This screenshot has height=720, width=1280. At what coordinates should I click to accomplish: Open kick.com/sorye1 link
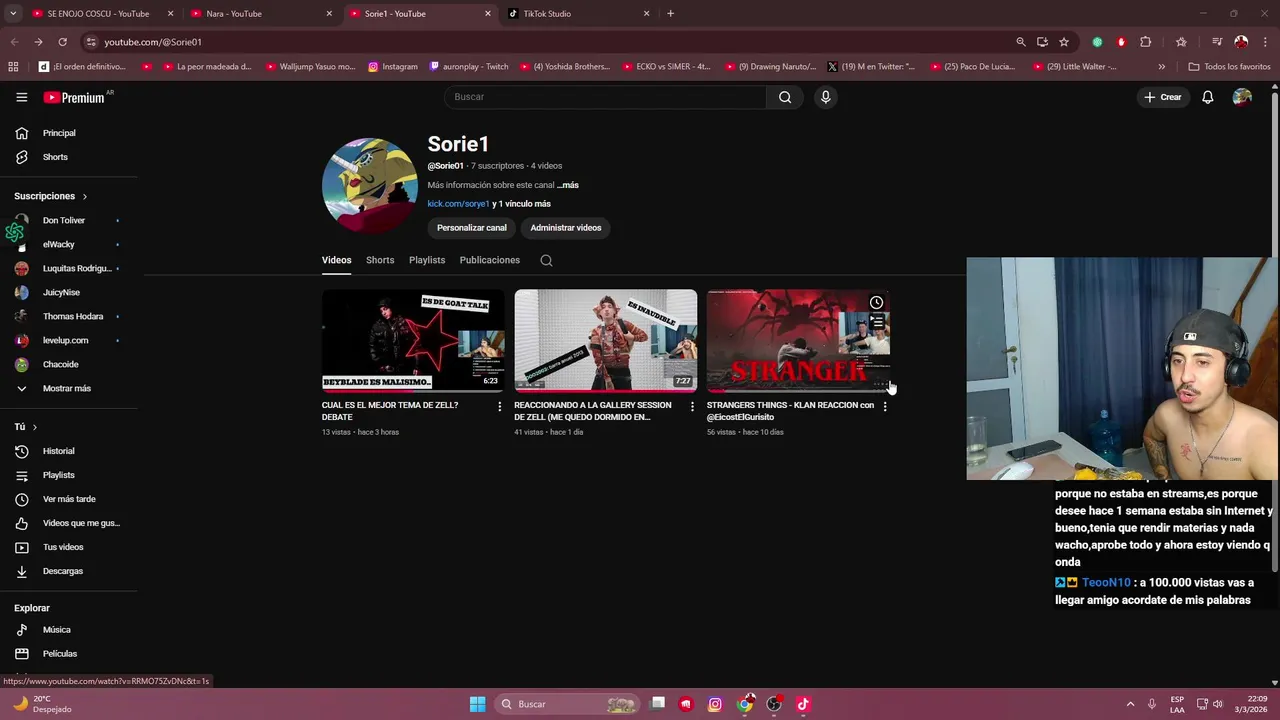[x=458, y=204]
